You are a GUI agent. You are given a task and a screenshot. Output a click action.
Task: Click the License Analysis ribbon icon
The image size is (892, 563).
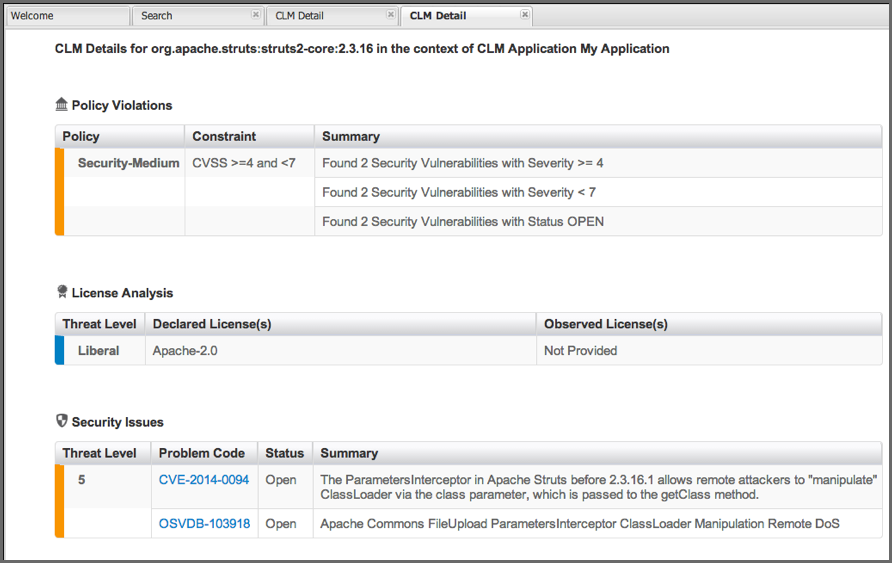62,292
